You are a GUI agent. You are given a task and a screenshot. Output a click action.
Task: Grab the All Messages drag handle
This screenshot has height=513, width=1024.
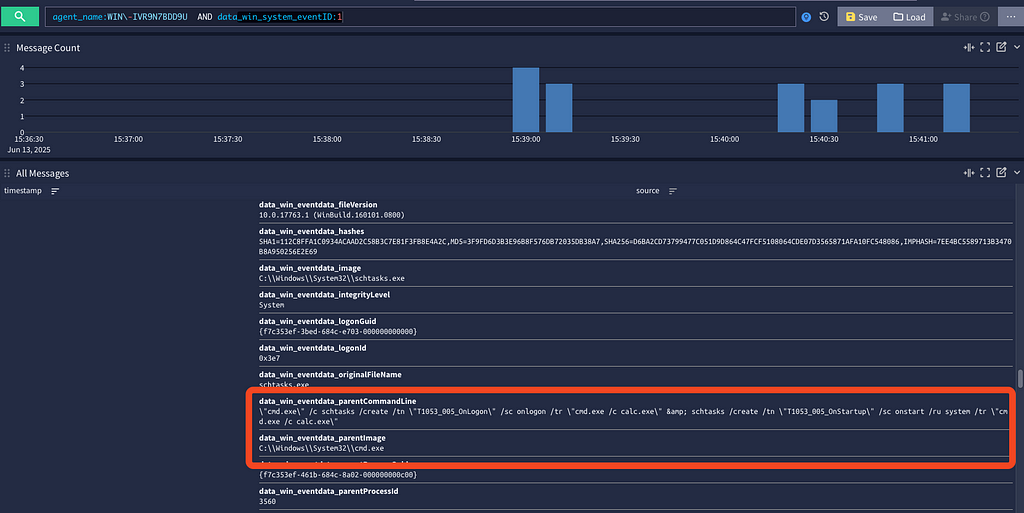point(7,173)
